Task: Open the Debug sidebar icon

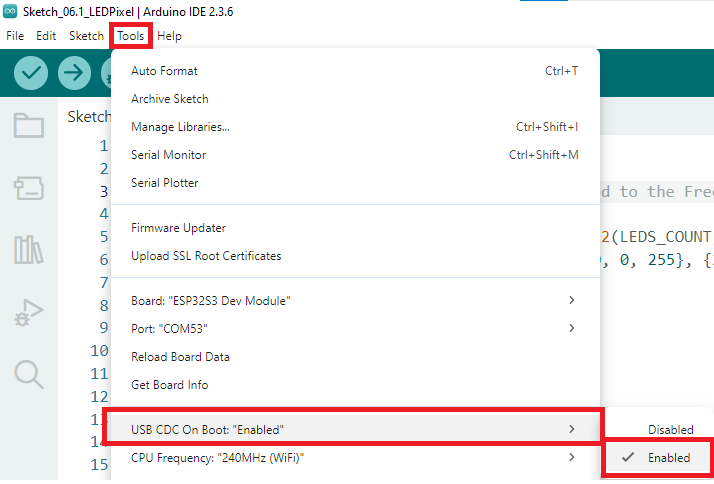Action: (x=29, y=312)
